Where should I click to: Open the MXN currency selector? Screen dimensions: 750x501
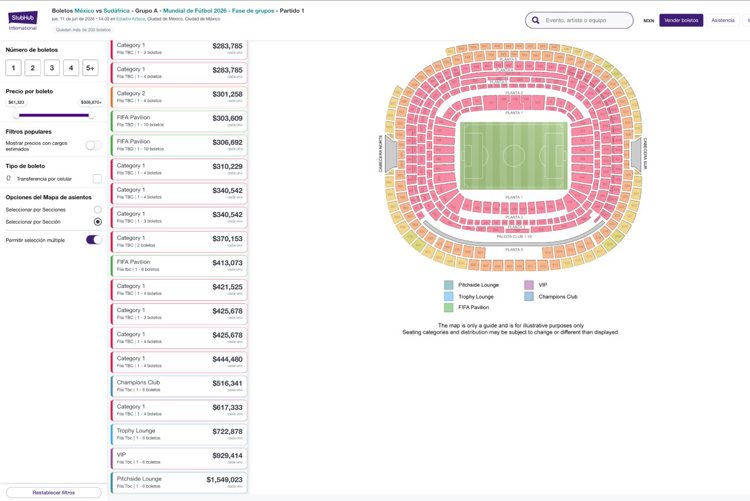click(x=648, y=20)
